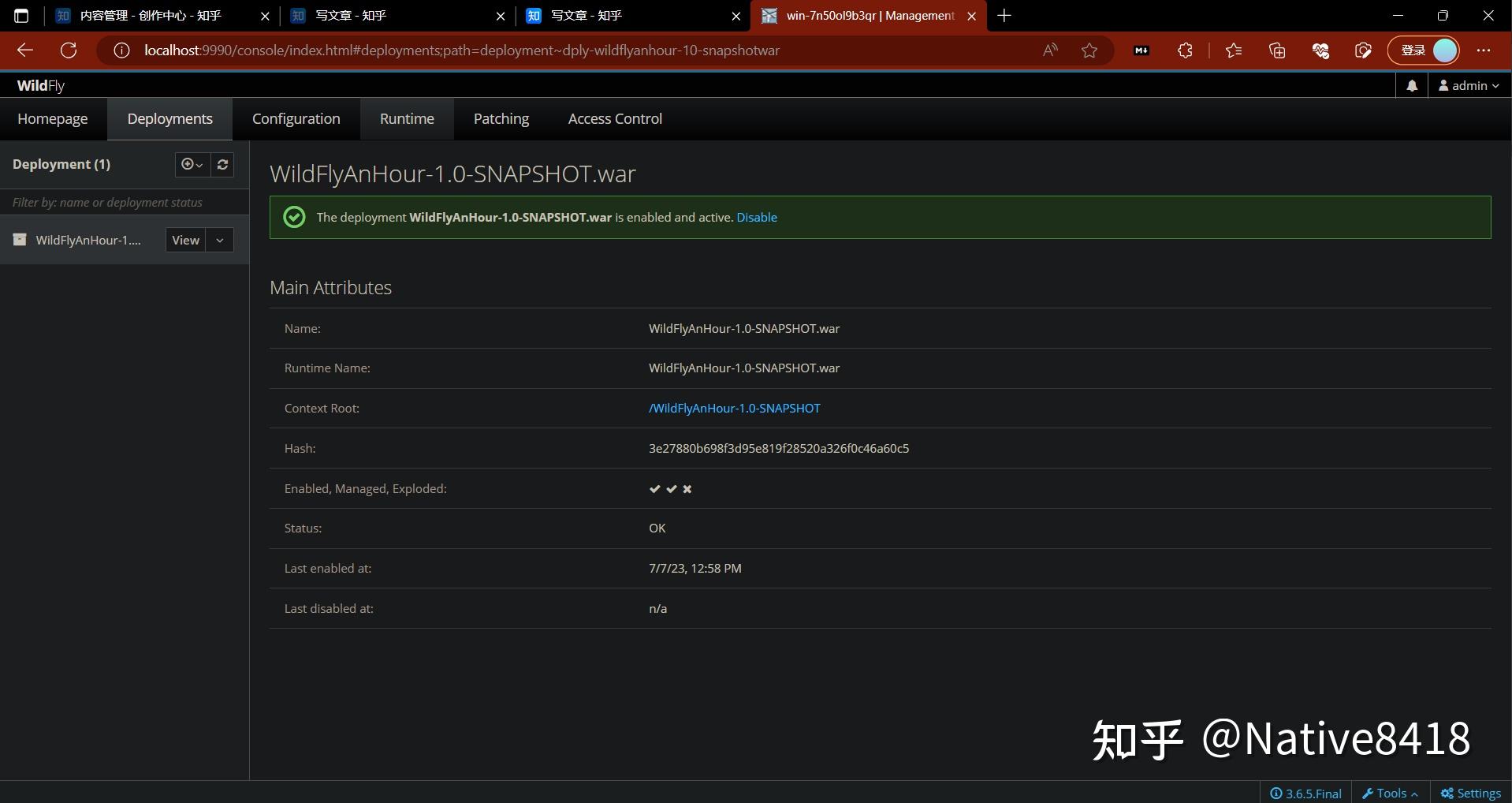Screen dimensions: 1512x803
Task: Reload the page with the refresh icon
Action: (x=69, y=50)
